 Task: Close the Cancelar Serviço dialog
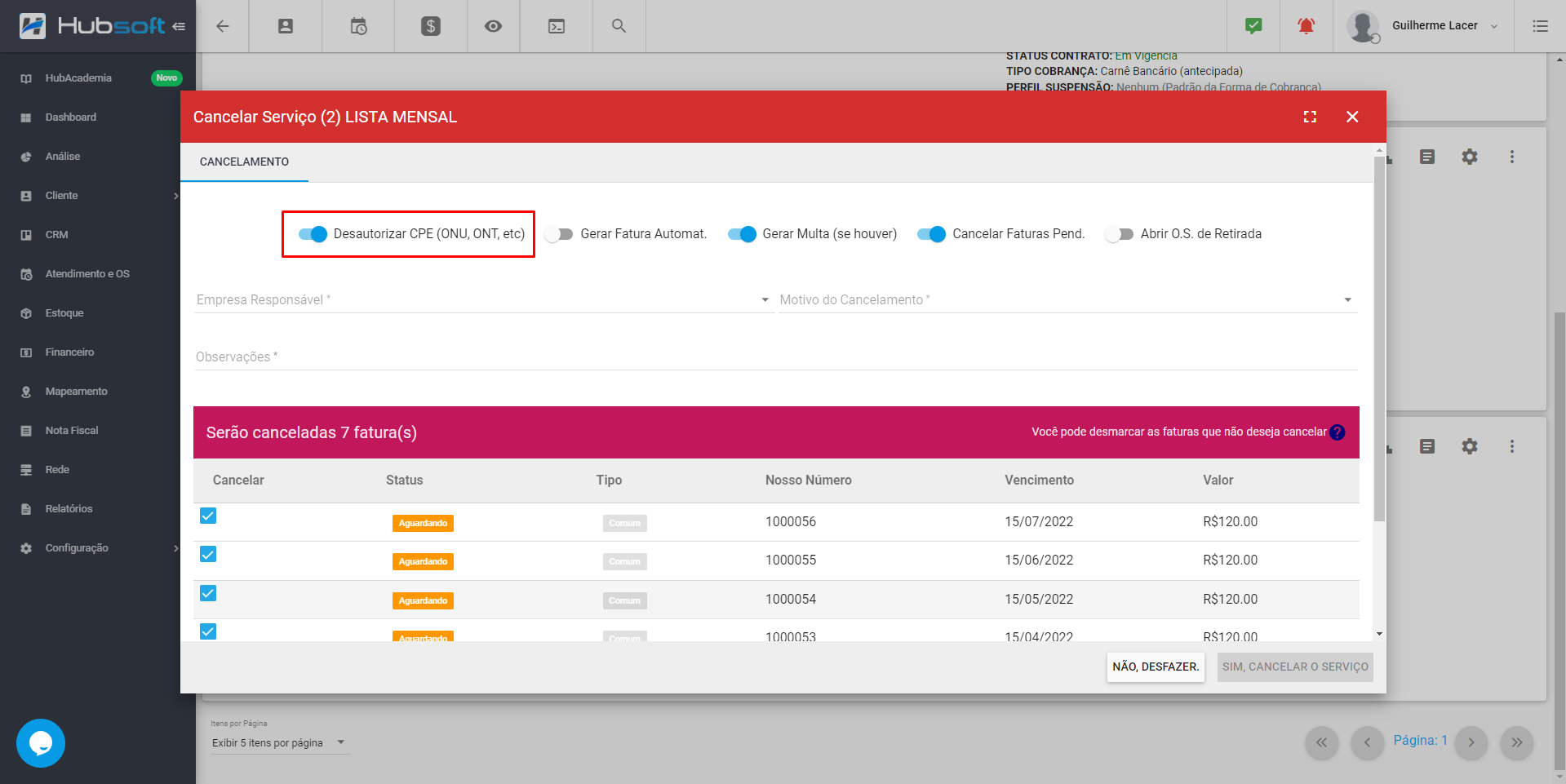[x=1352, y=117]
